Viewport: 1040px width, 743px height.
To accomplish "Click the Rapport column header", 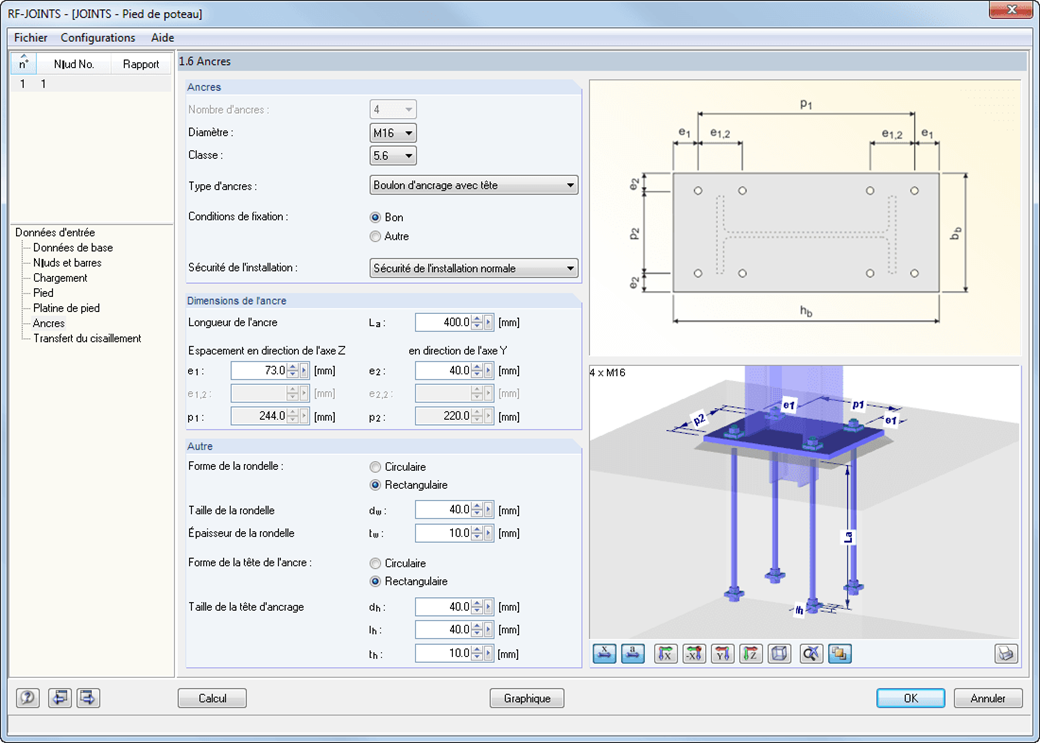I will pyautogui.click(x=141, y=64).
